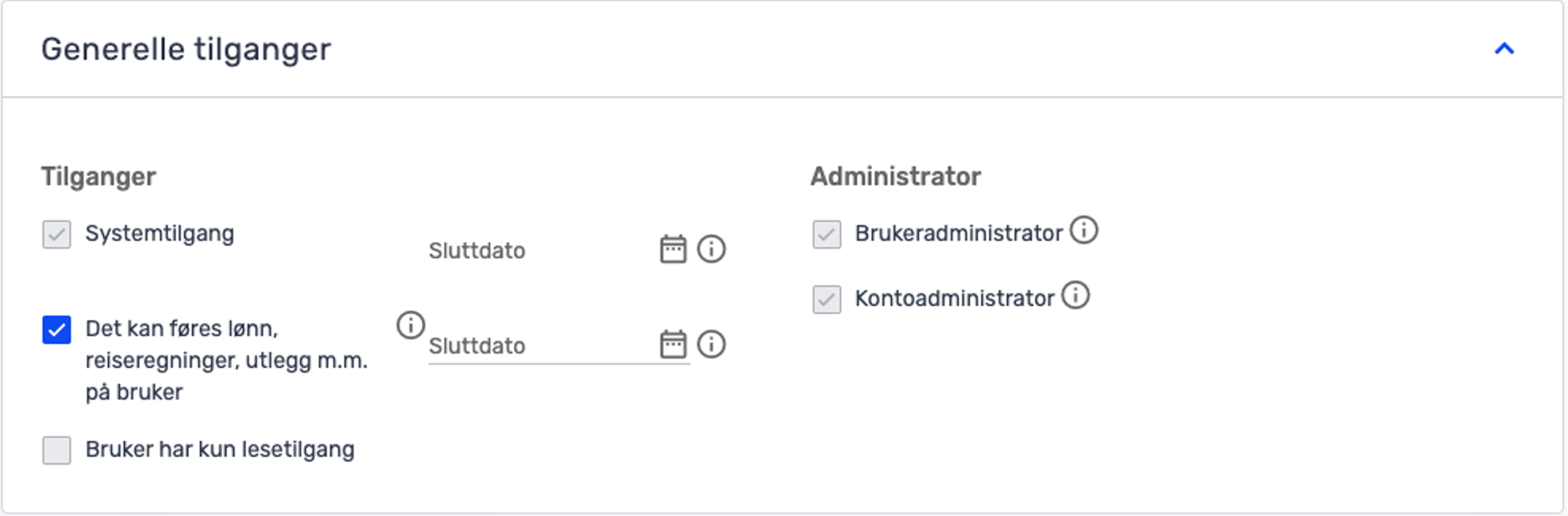Toggle the Kontoadministrator checkbox

tap(827, 299)
